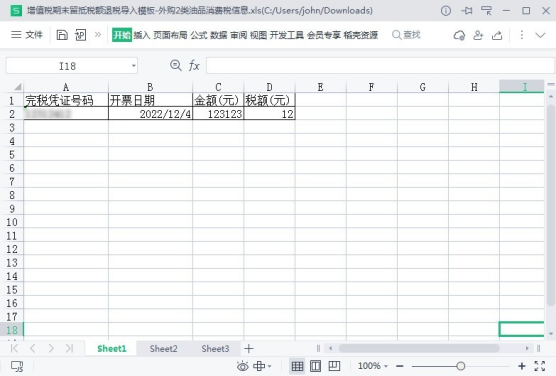Viewport: 556px width, 376px height.
Task: Switch to normal grid view mode
Action: click(x=297, y=366)
